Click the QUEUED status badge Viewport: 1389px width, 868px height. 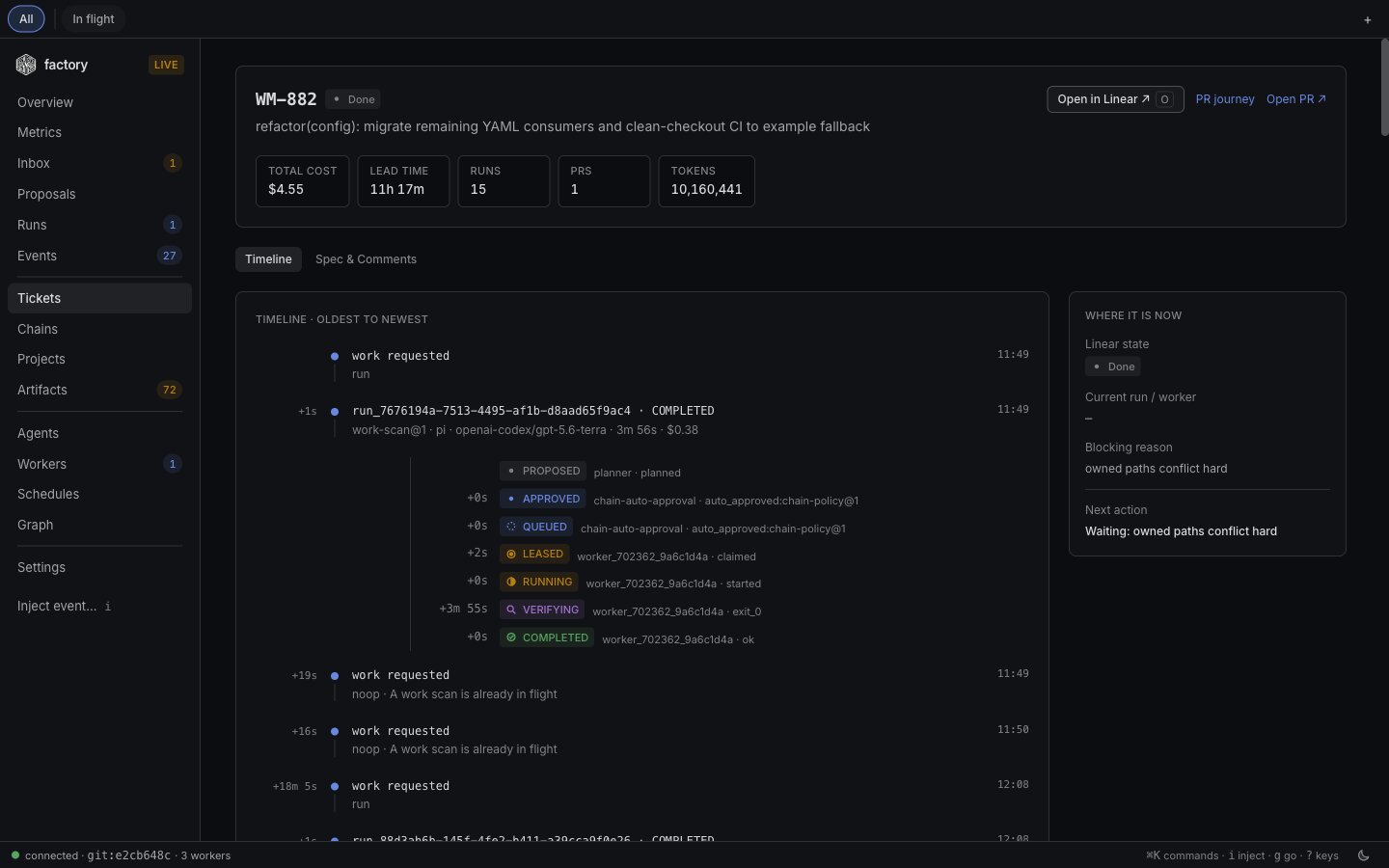(535, 527)
